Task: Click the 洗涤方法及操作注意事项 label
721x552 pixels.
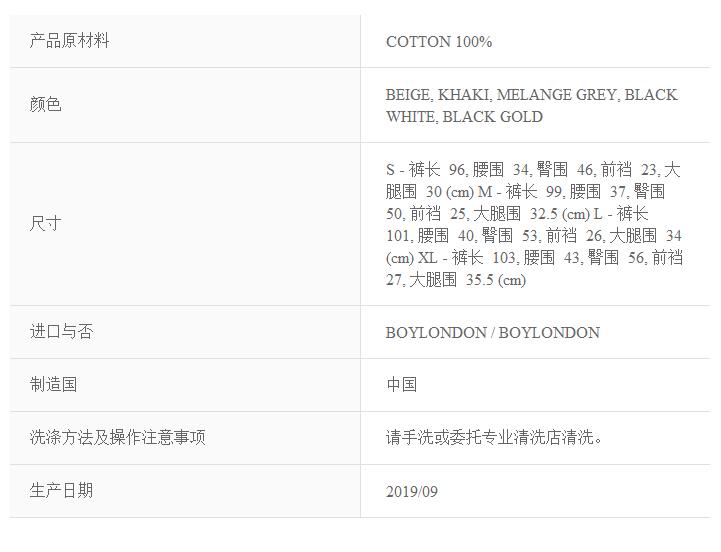Action: tap(118, 438)
